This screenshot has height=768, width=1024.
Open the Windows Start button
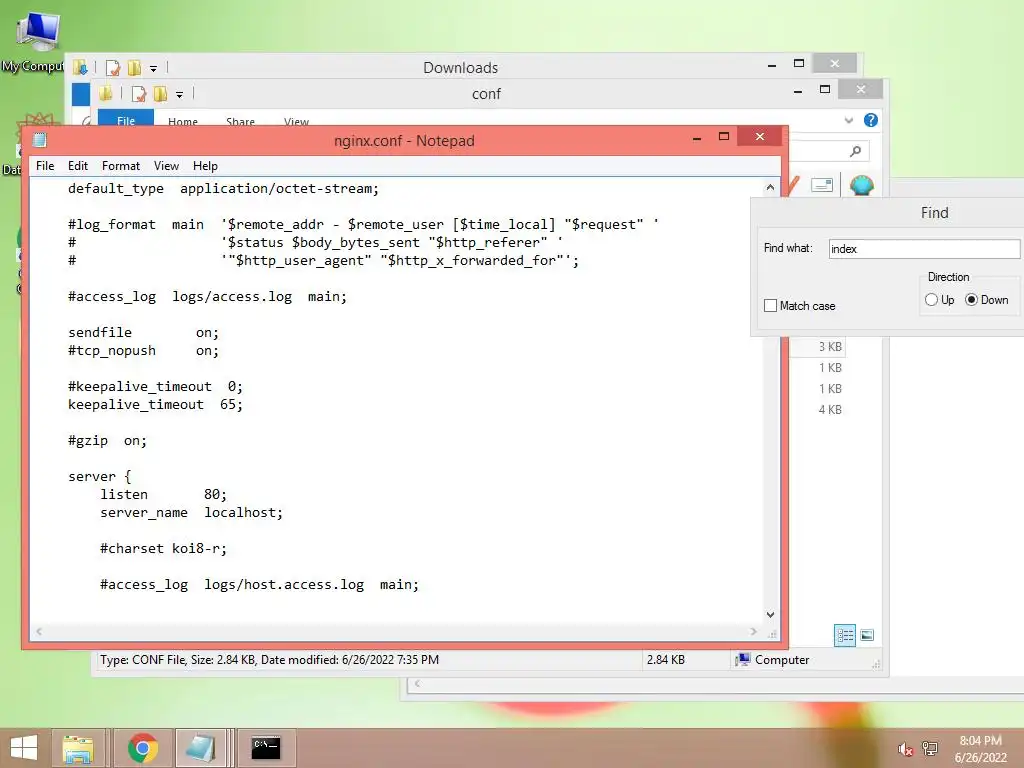point(24,748)
